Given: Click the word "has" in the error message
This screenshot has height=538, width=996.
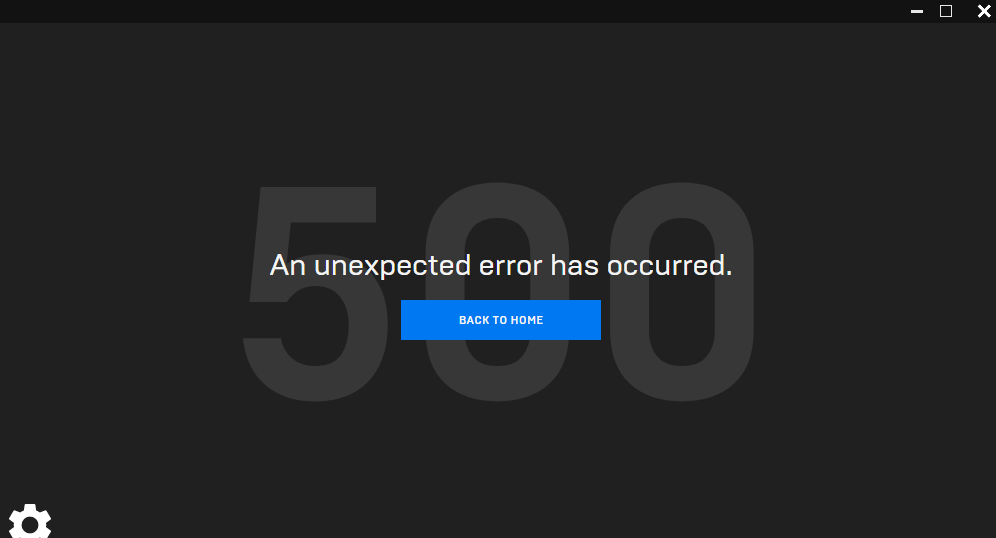Looking at the screenshot, I should pos(574,265).
